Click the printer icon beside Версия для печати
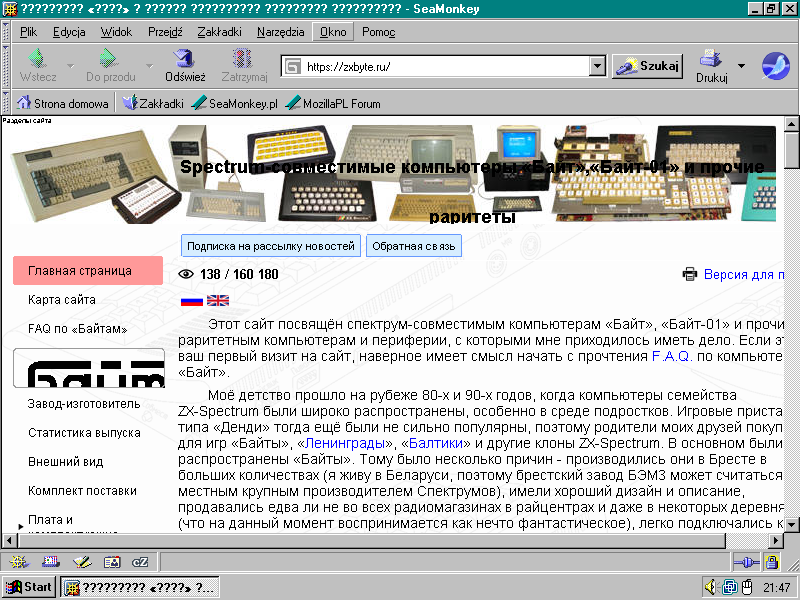 (690, 274)
